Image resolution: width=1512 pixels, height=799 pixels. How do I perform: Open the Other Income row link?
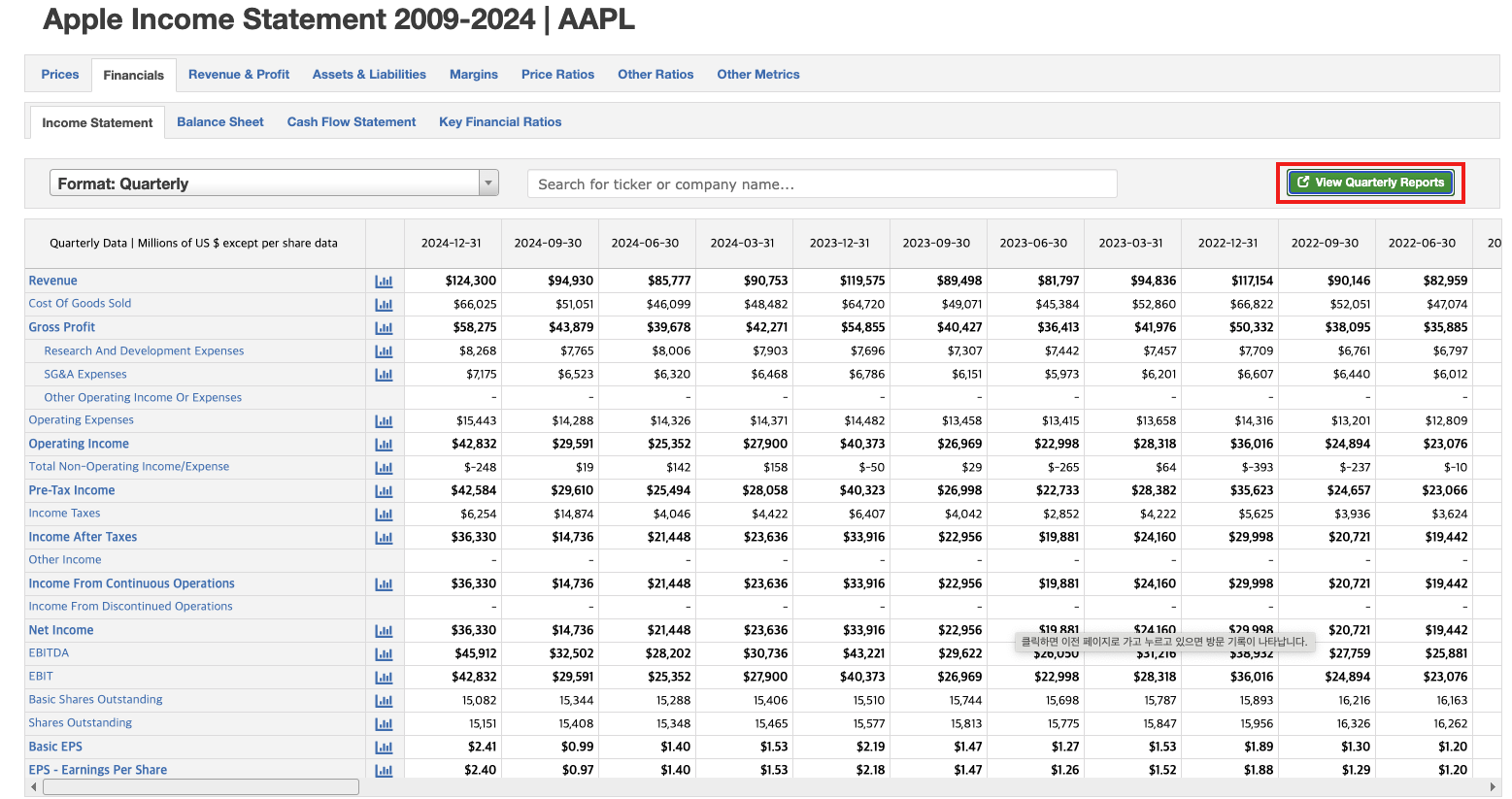65,559
